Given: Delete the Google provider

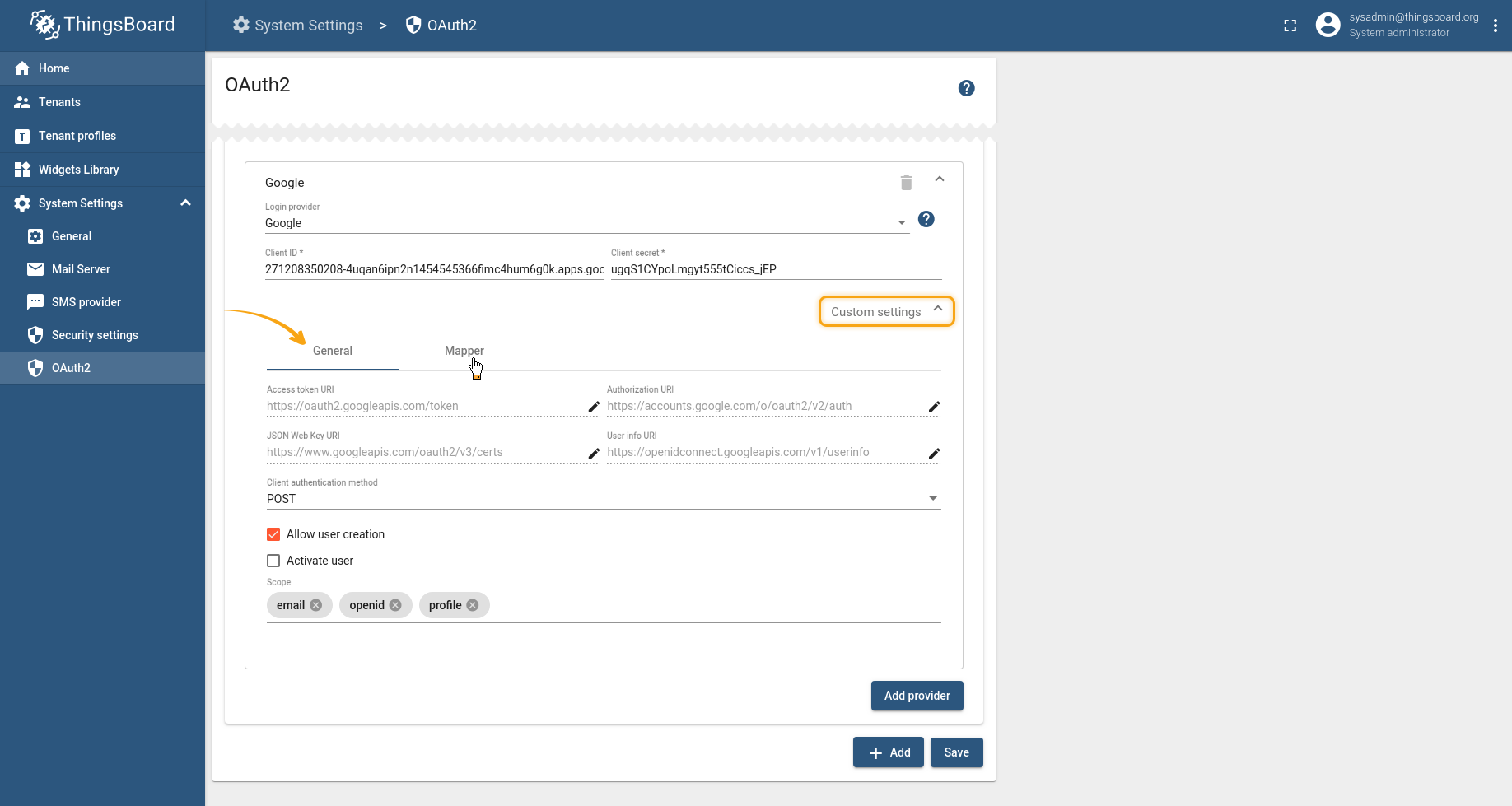Looking at the screenshot, I should 907,183.
